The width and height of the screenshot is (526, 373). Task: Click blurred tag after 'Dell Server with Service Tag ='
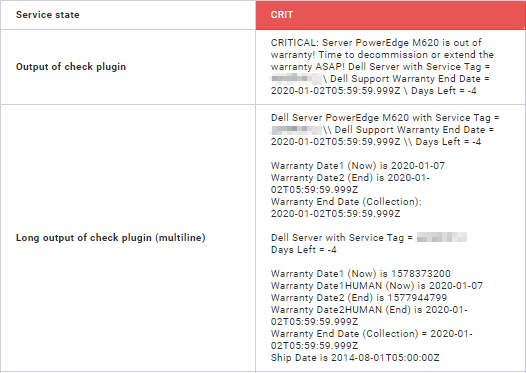pyautogui.click(x=441, y=238)
